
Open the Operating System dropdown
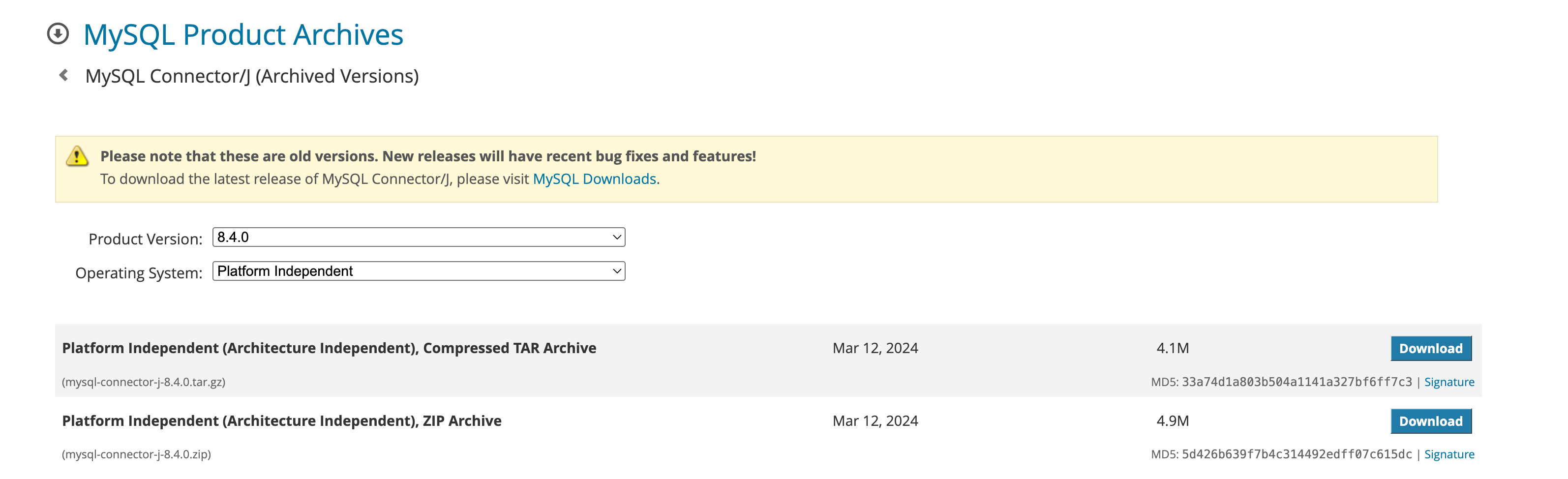pos(418,271)
